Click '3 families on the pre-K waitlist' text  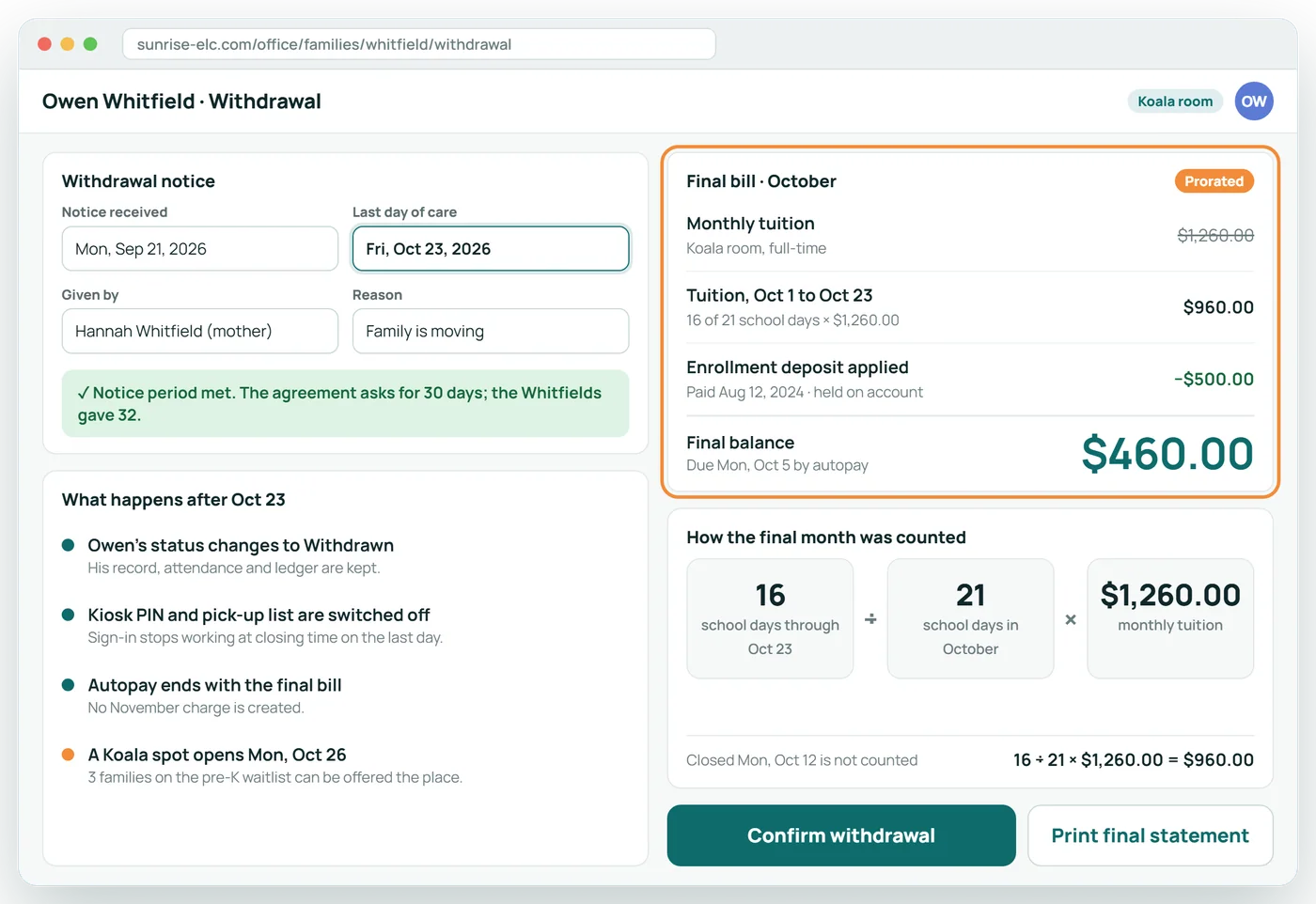(274, 777)
